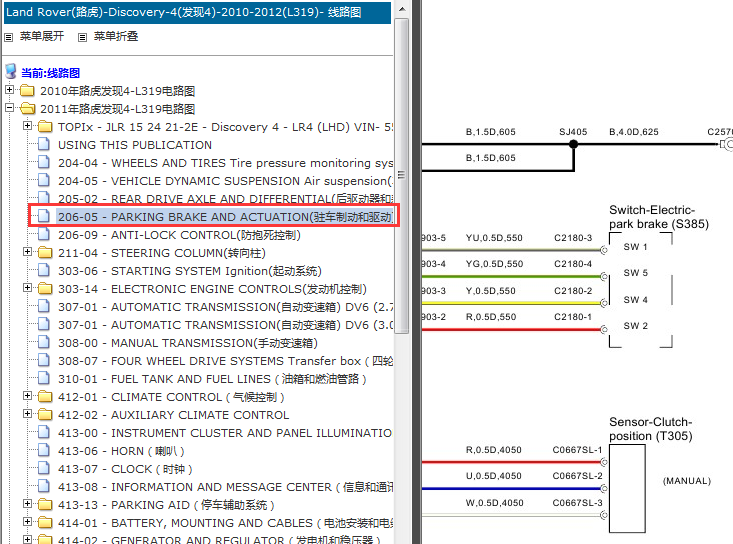Click the 菜单折叠 link
Viewport: 733px width, 544px height.
[115, 36]
